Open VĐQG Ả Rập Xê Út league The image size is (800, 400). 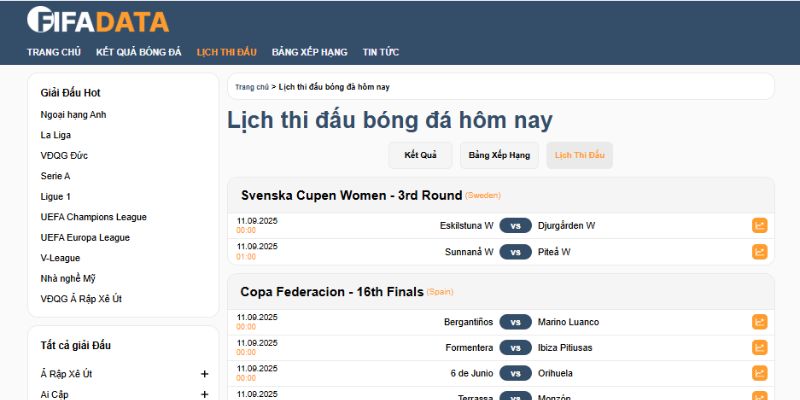click(x=81, y=299)
